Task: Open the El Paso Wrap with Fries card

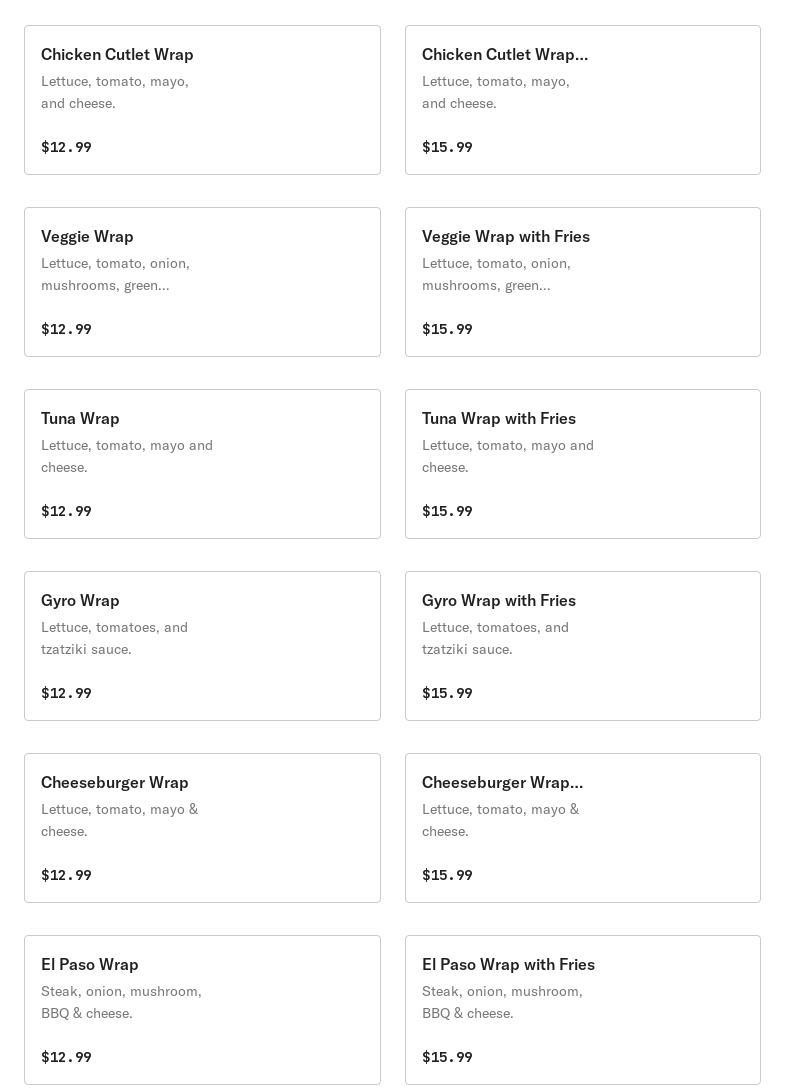Action: tap(582, 1010)
